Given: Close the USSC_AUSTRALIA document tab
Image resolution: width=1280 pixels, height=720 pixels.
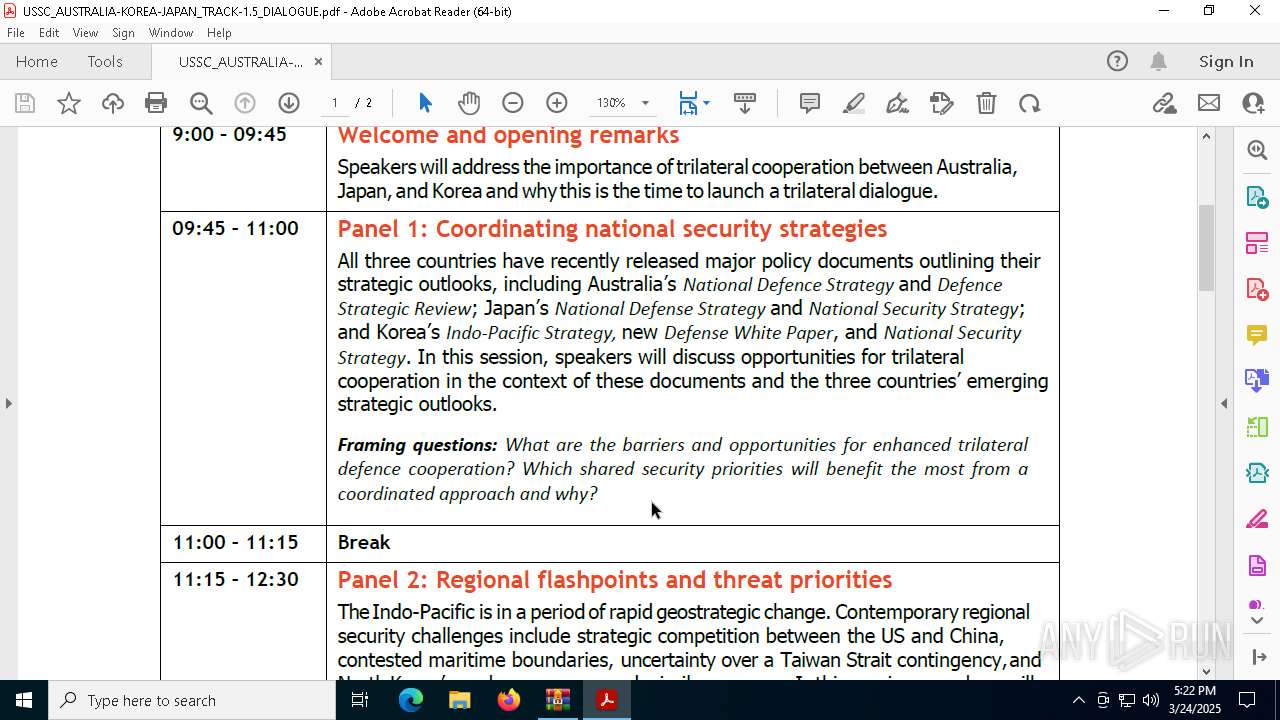Looking at the screenshot, I should click(318, 61).
